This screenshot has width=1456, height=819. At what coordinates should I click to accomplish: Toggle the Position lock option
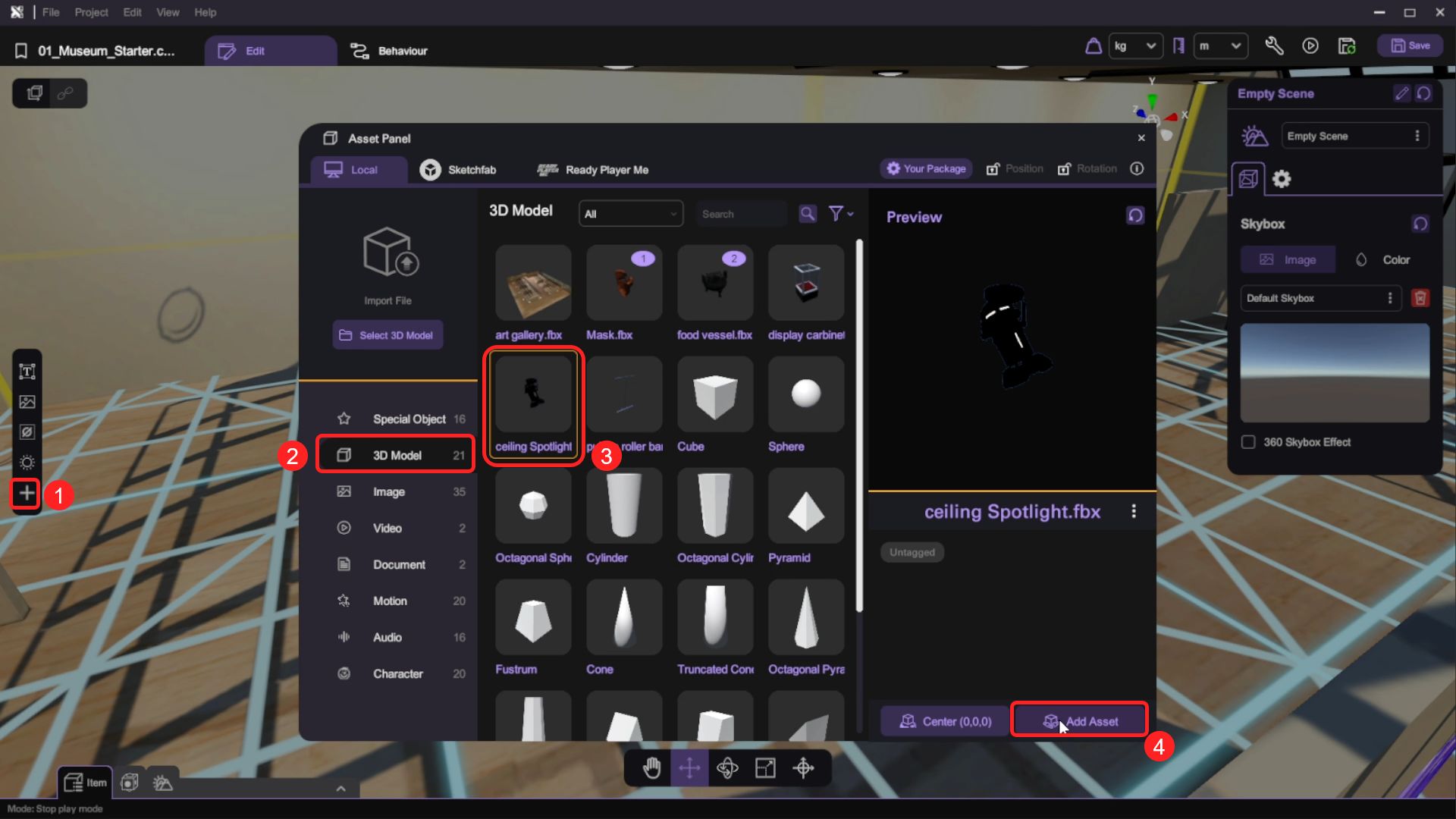pyautogui.click(x=1015, y=169)
